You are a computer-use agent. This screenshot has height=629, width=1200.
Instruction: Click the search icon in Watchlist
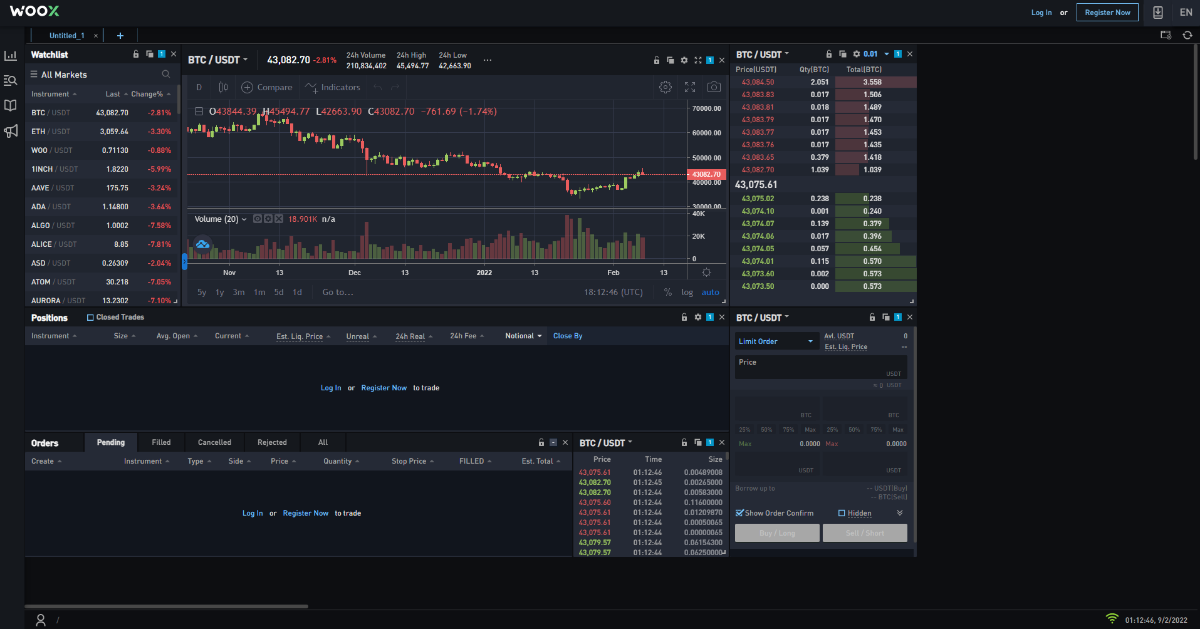click(166, 74)
